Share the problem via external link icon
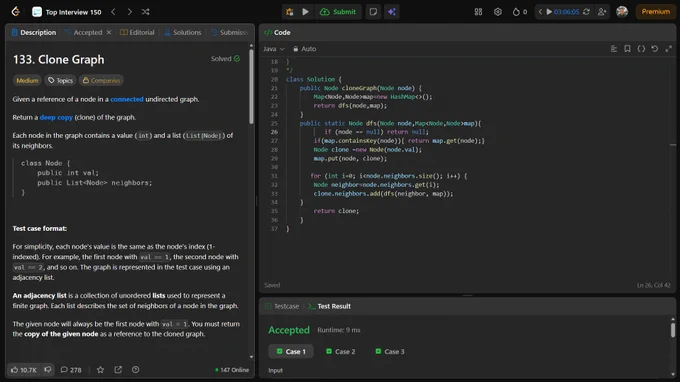The height and width of the screenshot is (382, 680). [118, 370]
